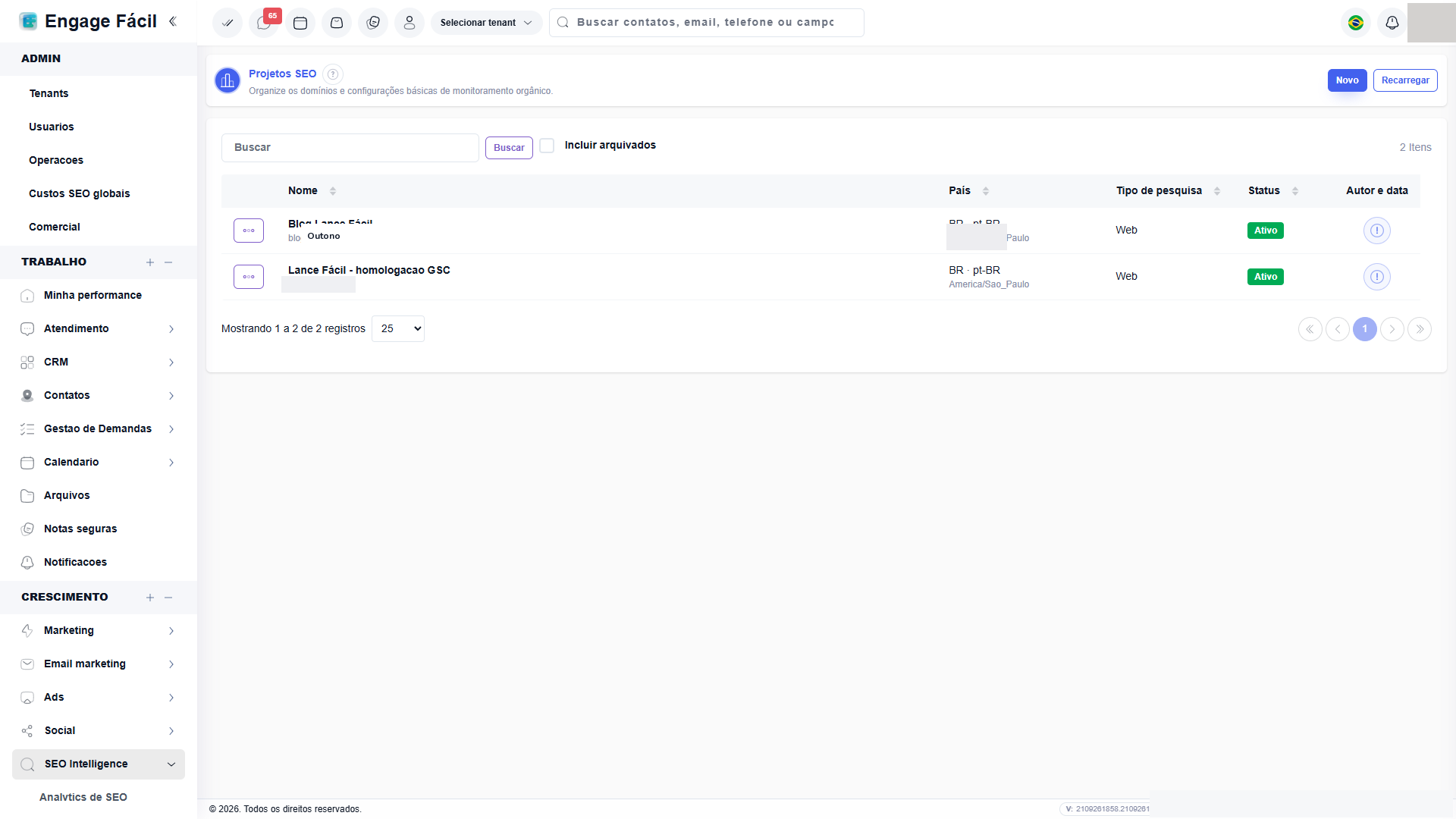Focus the Buscar projects search field
This screenshot has width=1456, height=819.
click(350, 148)
